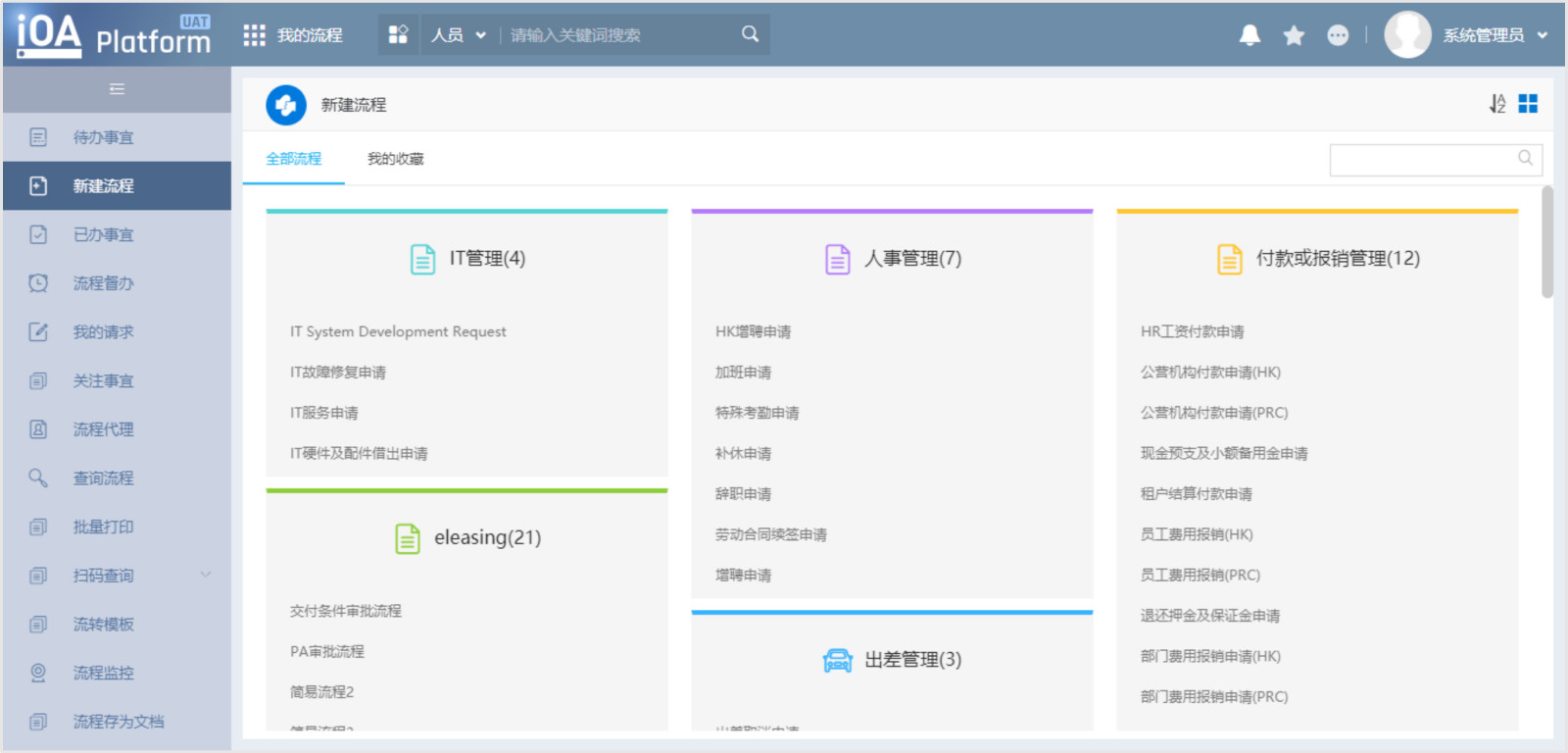The height and width of the screenshot is (753, 1568).
Task: Open 劳动合同续签申请 process
Action: pos(771,534)
